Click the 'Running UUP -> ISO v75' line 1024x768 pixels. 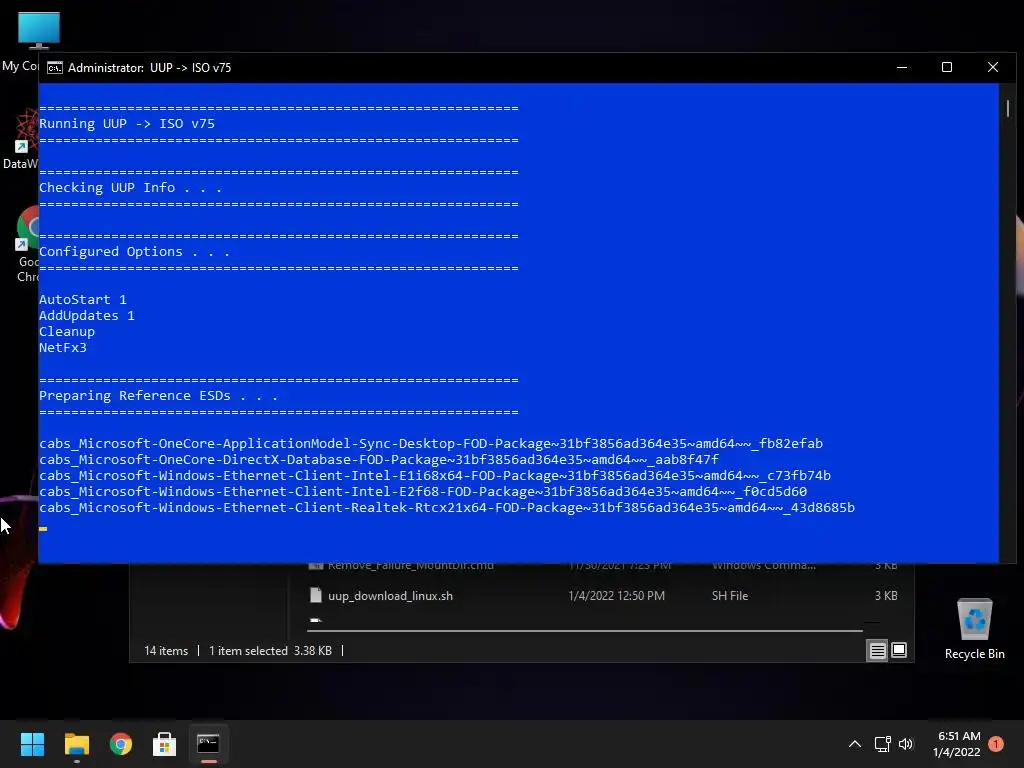pos(127,123)
